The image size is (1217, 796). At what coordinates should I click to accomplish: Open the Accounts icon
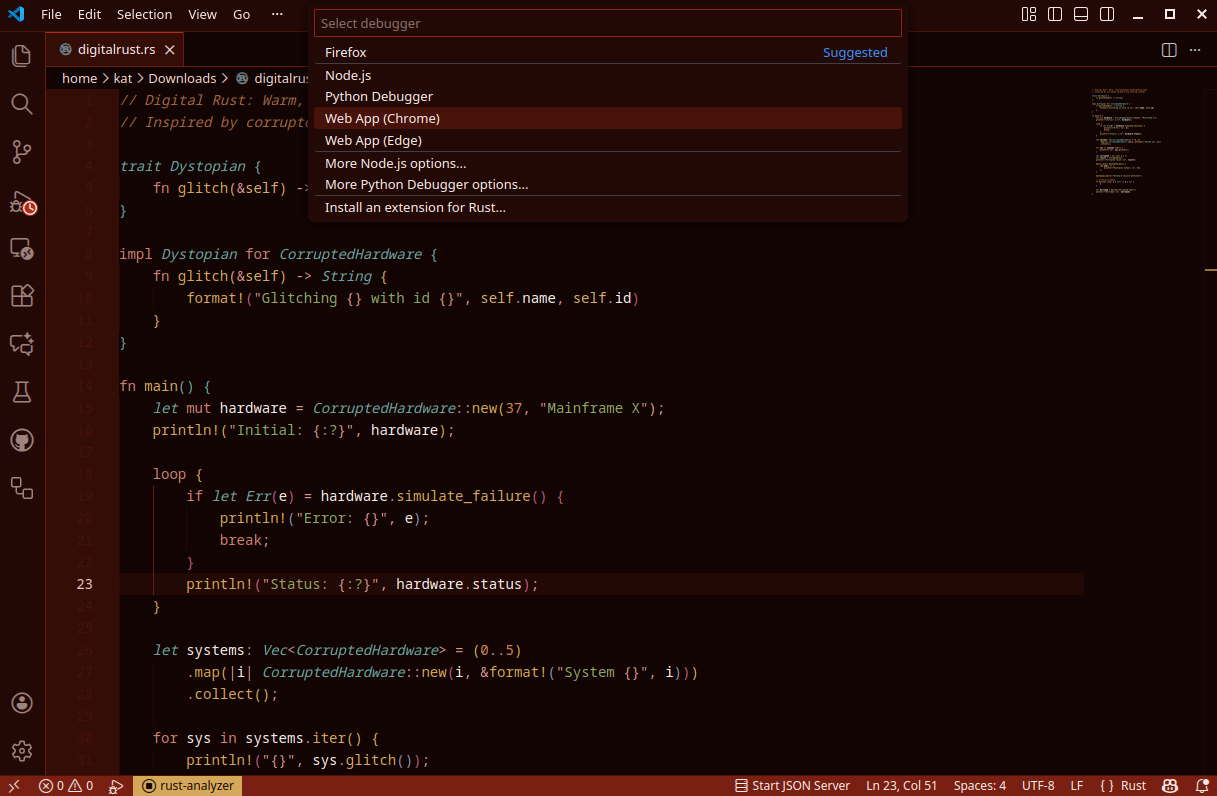coord(22,703)
